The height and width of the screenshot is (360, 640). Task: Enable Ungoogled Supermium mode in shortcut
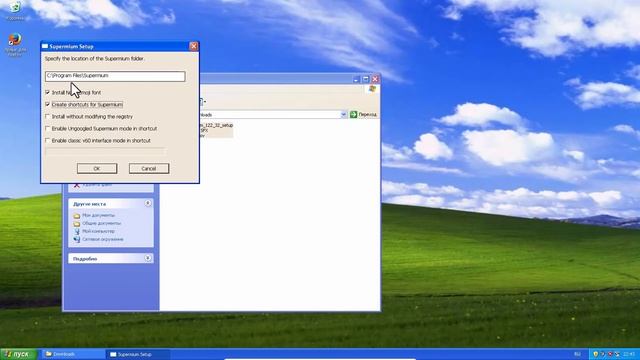click(x=47, y=128)
